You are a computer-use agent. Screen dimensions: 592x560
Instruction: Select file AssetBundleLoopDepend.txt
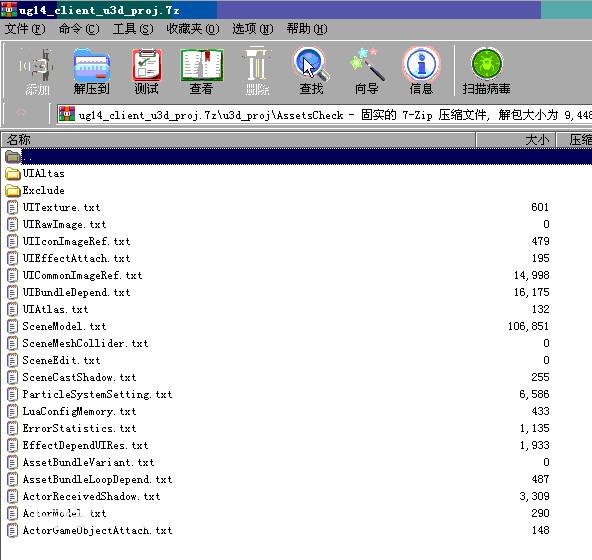pos(97,479)
